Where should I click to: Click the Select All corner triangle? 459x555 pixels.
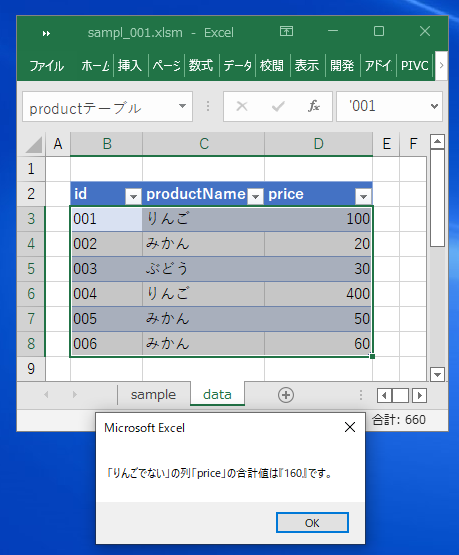(34, 144)
